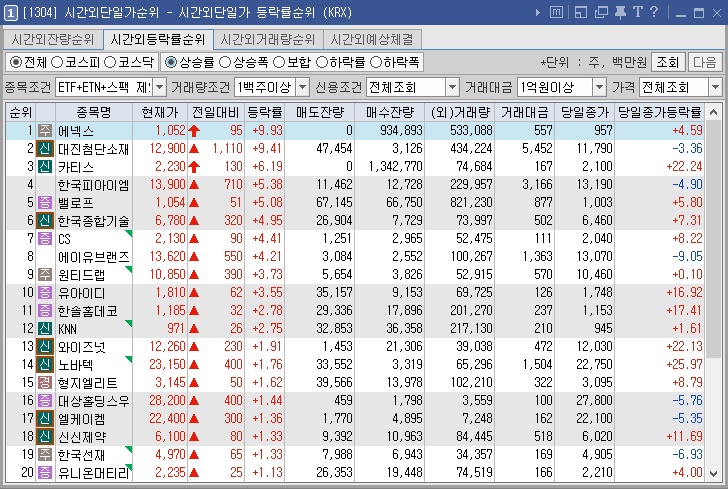Click the 증 badge icon beside 한솔홈데코

click(x=45, y=311)
